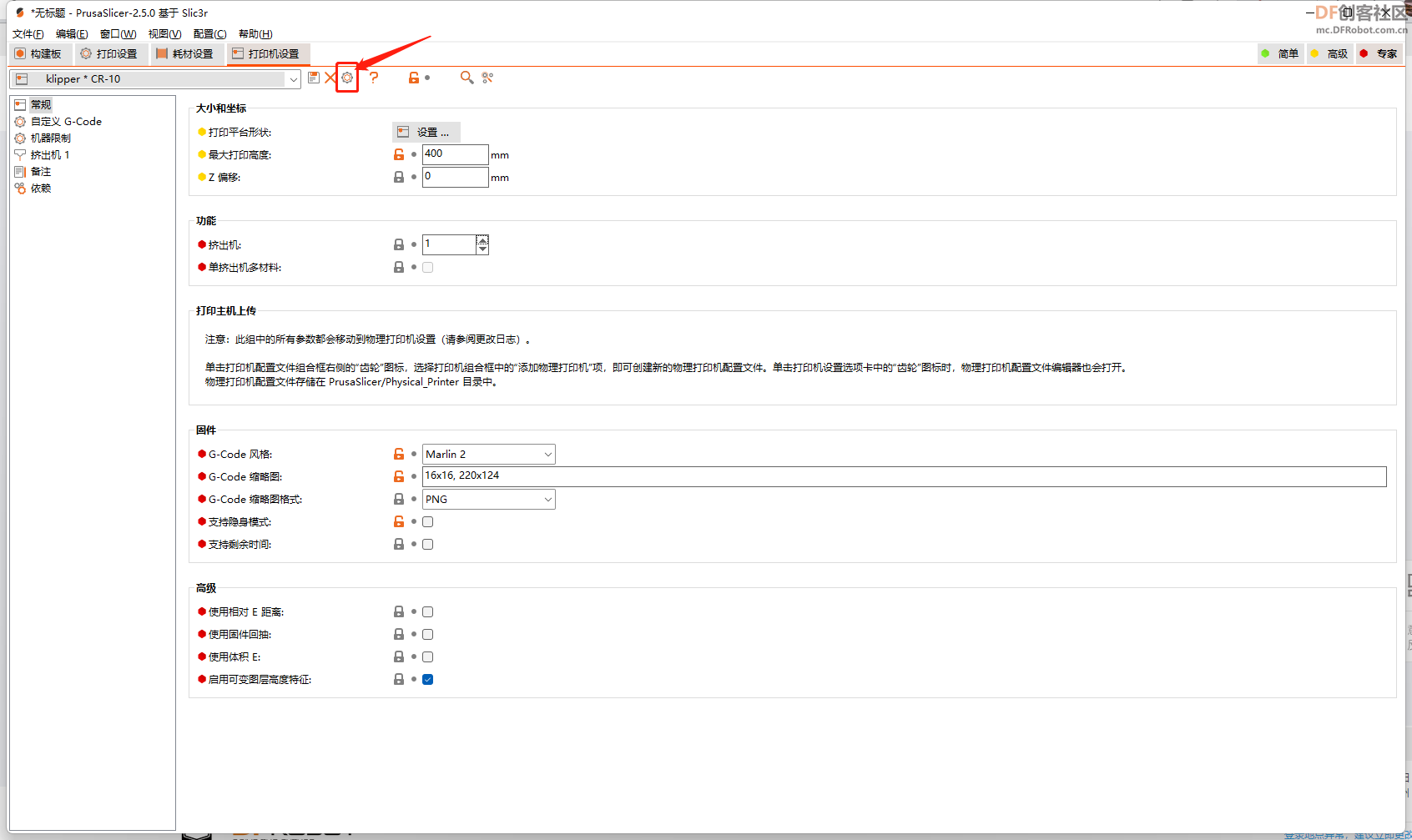Switch to the 打印设置 tab
The image size is (1412, 840).
109,53
